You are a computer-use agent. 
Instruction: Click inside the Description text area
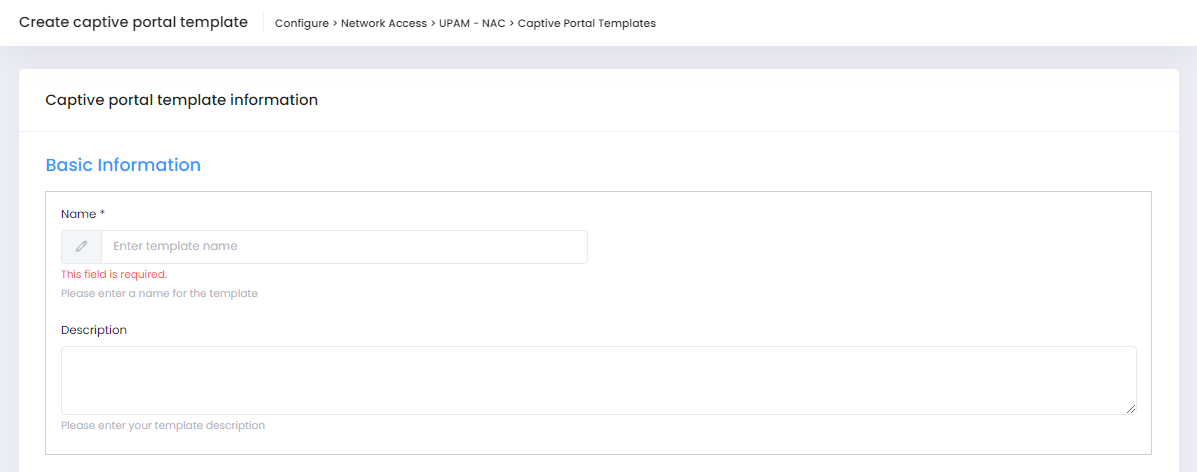tap(598, 380)
